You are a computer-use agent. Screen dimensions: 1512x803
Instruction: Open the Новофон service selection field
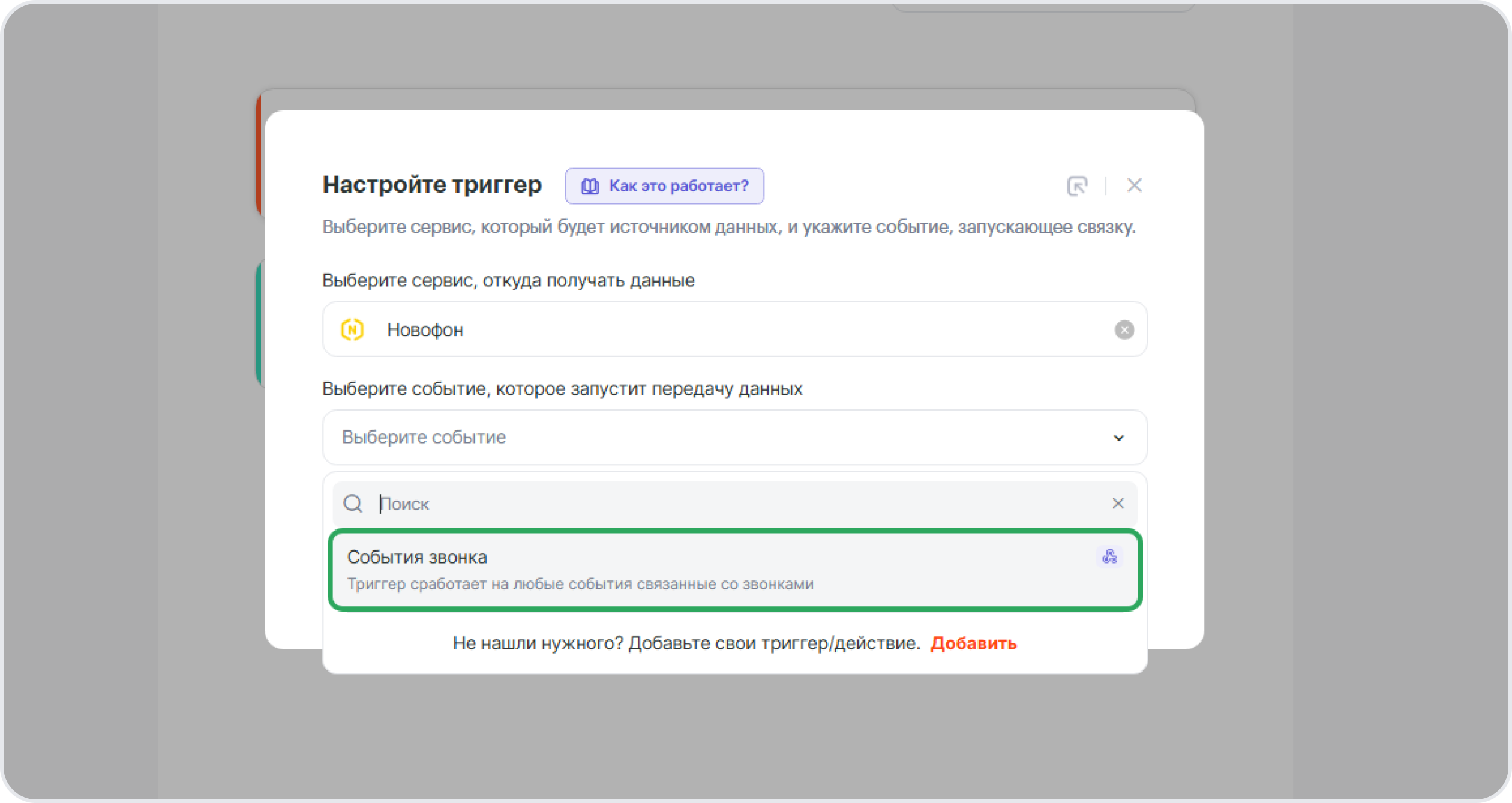pyautogui.click(x=720, y=329)
